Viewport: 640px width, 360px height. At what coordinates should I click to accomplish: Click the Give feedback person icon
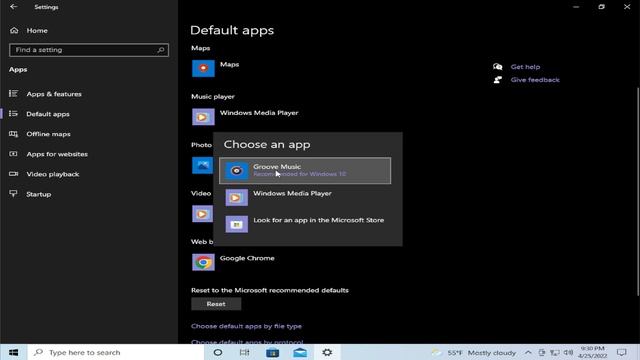(498, 80)
